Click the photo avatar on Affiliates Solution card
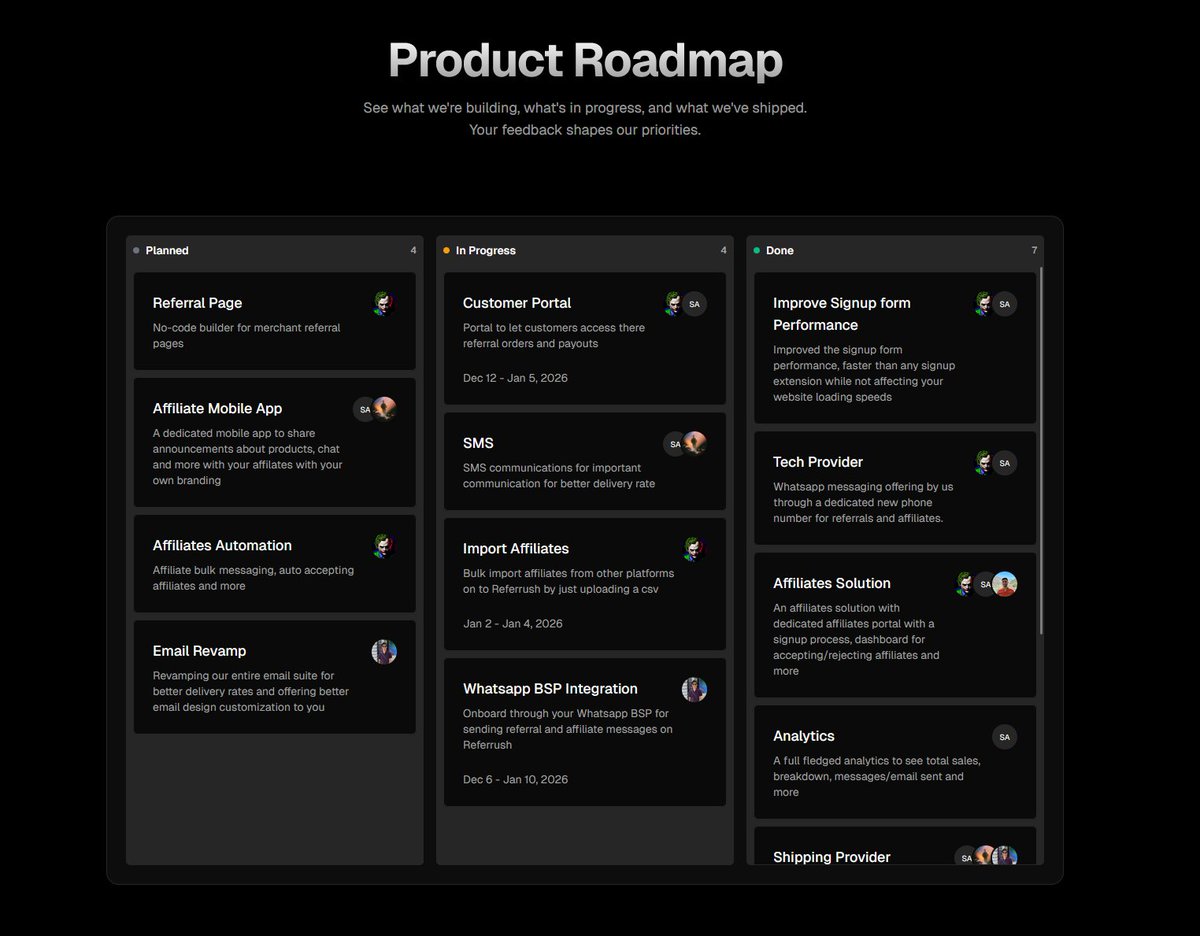The image size is (1200, 936). (x=1005, y=584)
